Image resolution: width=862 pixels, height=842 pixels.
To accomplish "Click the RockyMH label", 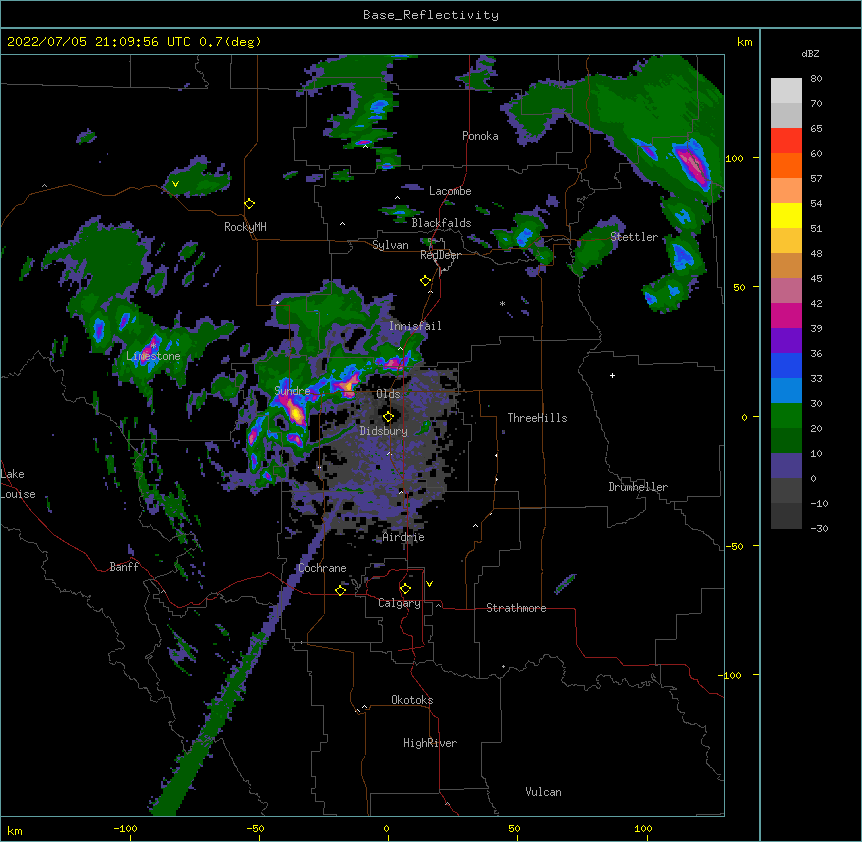I will [x=245, y=227].
